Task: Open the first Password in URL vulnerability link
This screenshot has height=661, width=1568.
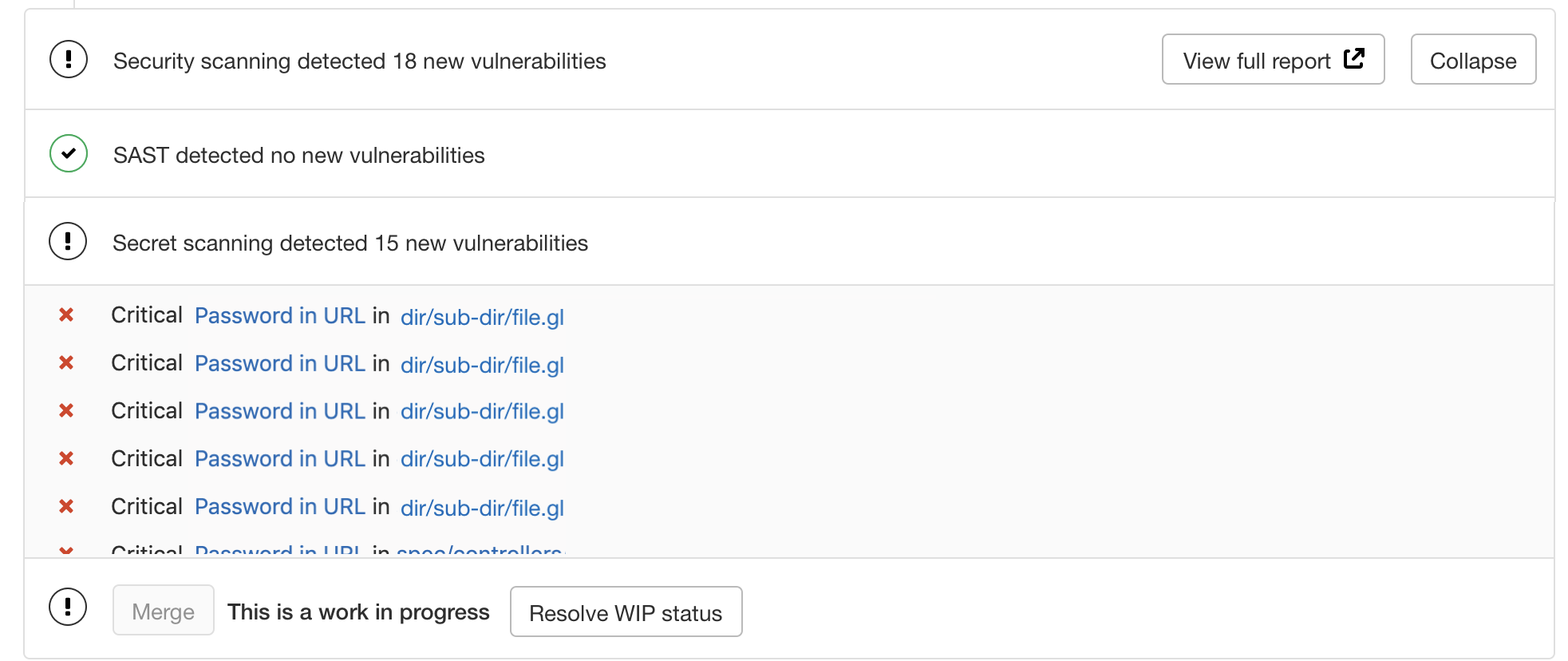Action: [x=279, y=315]
